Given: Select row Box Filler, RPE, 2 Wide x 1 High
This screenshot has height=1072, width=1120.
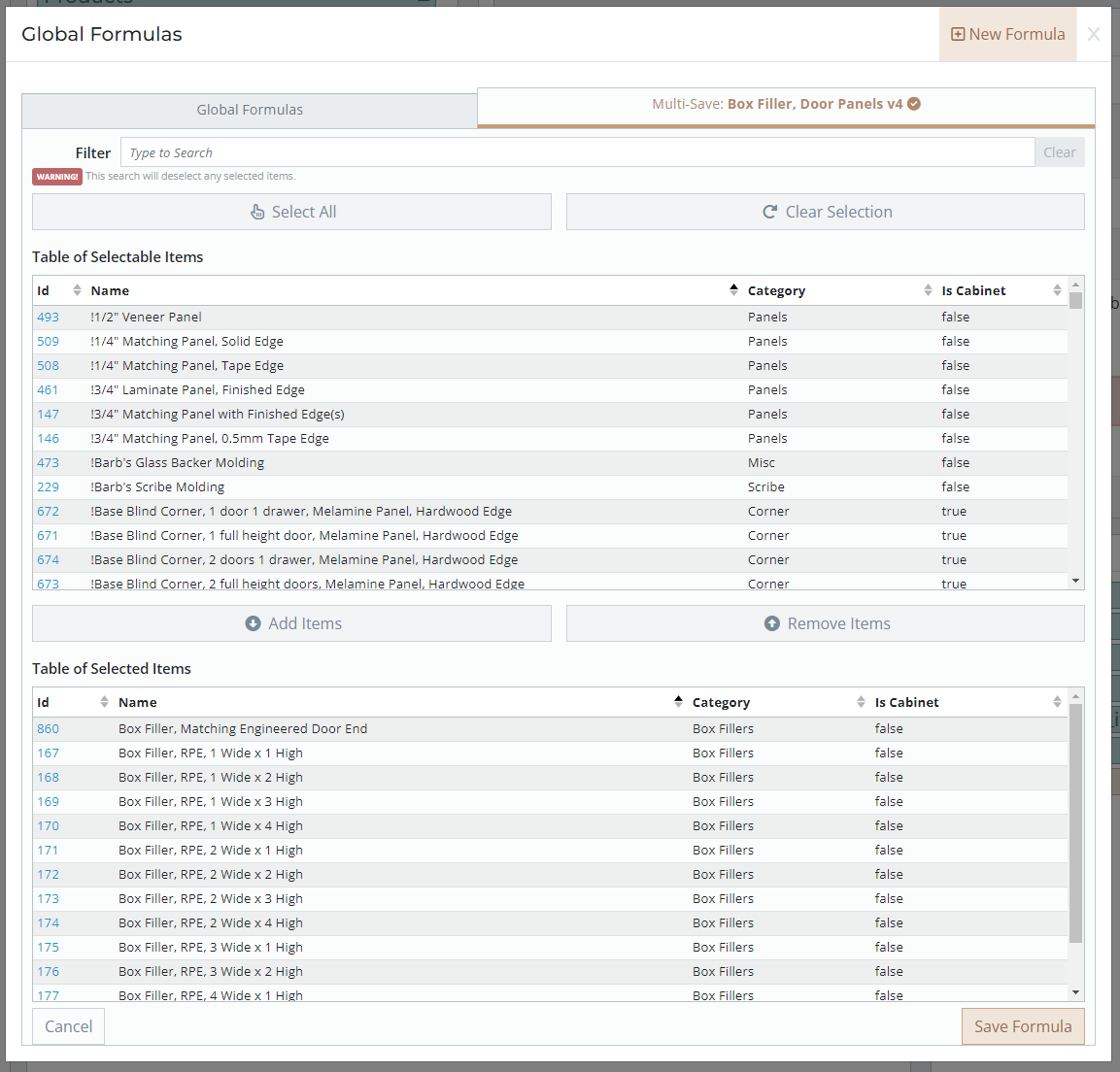Looking at the screenshot, I should (x=550, y=850).
